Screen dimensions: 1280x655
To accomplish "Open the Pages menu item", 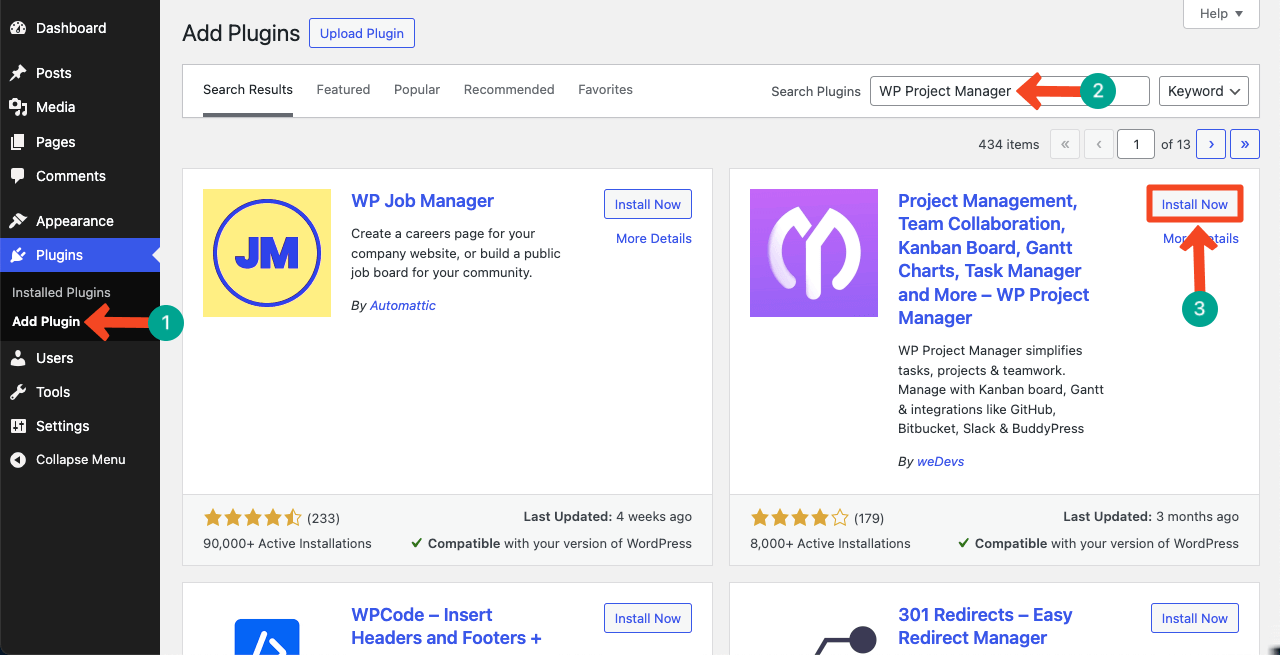I will pyautogui.click(x=80, y=142).
